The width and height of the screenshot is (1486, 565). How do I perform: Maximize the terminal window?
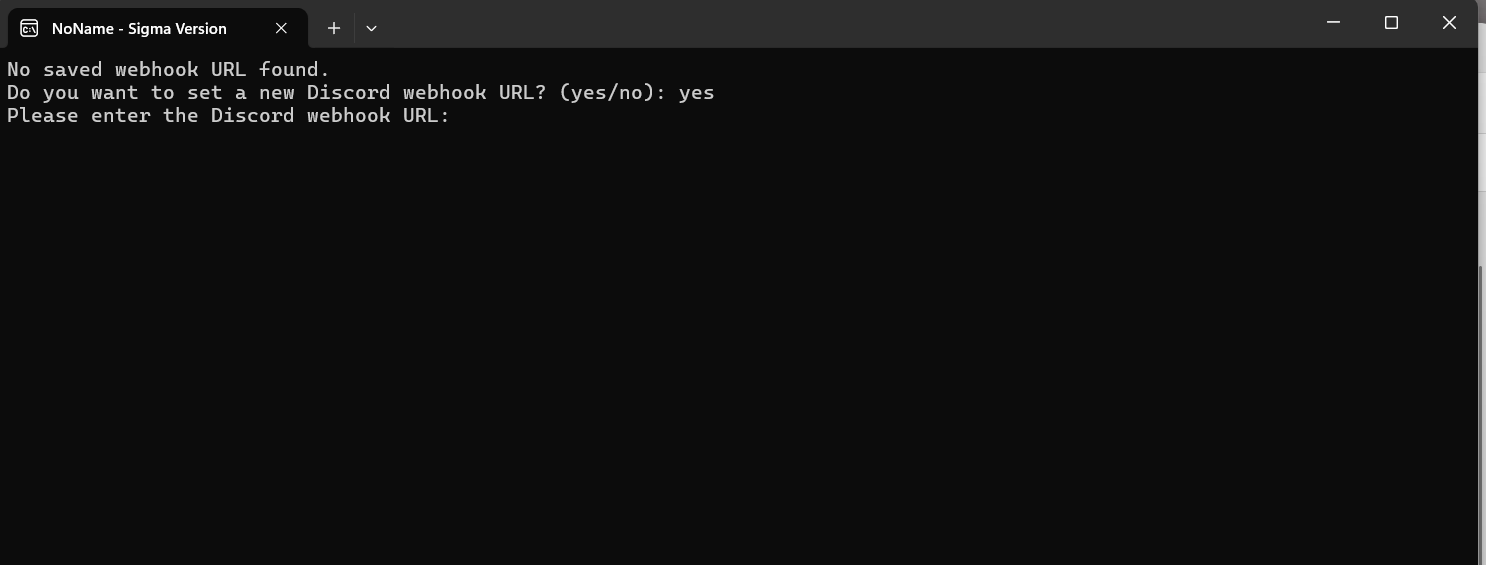1391,23
